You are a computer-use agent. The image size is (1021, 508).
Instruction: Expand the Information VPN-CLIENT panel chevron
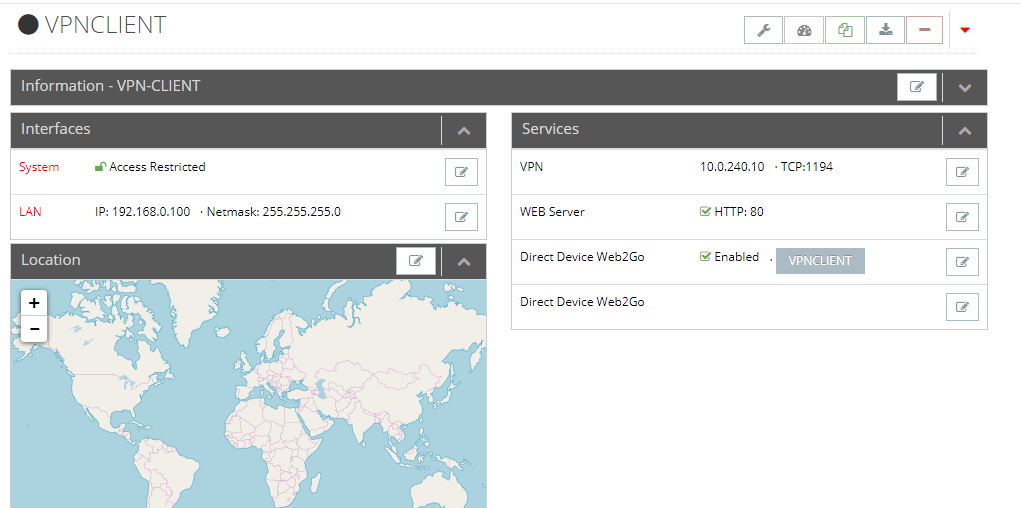[x=965, y=87]
